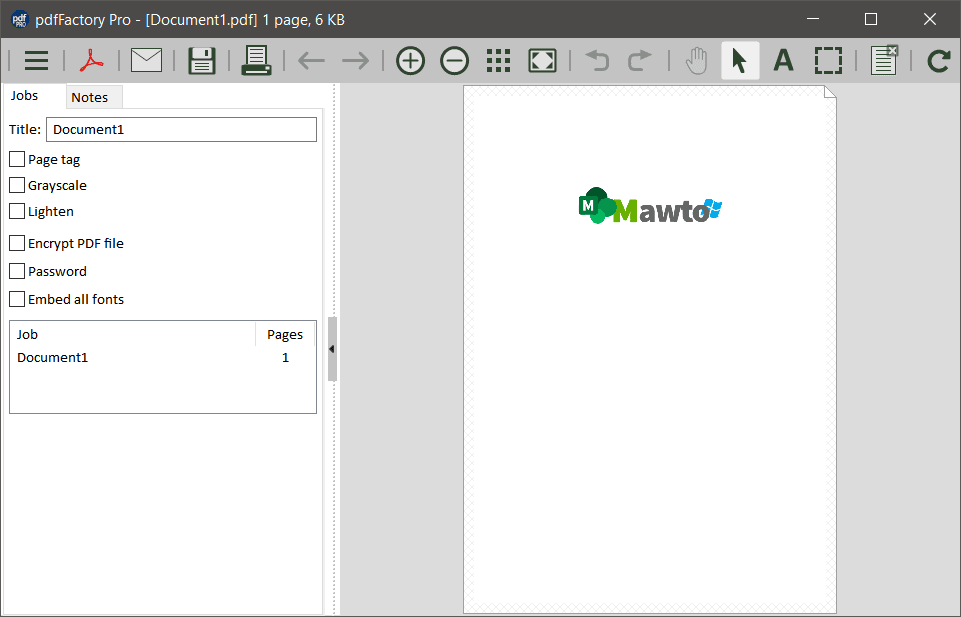Go to the next page with the right arrow

coord(355,61)
